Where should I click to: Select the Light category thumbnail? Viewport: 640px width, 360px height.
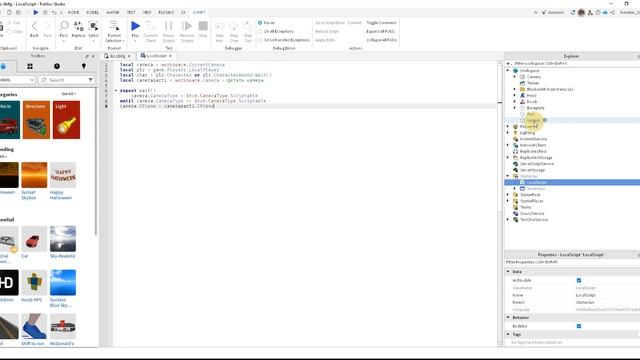pos(67,120)
